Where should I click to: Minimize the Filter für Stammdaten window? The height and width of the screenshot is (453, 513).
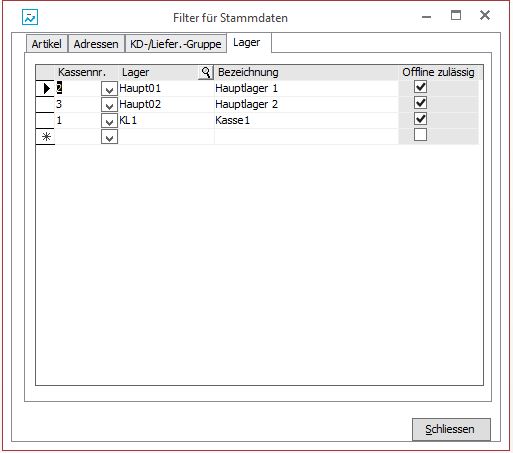[426, 17]
